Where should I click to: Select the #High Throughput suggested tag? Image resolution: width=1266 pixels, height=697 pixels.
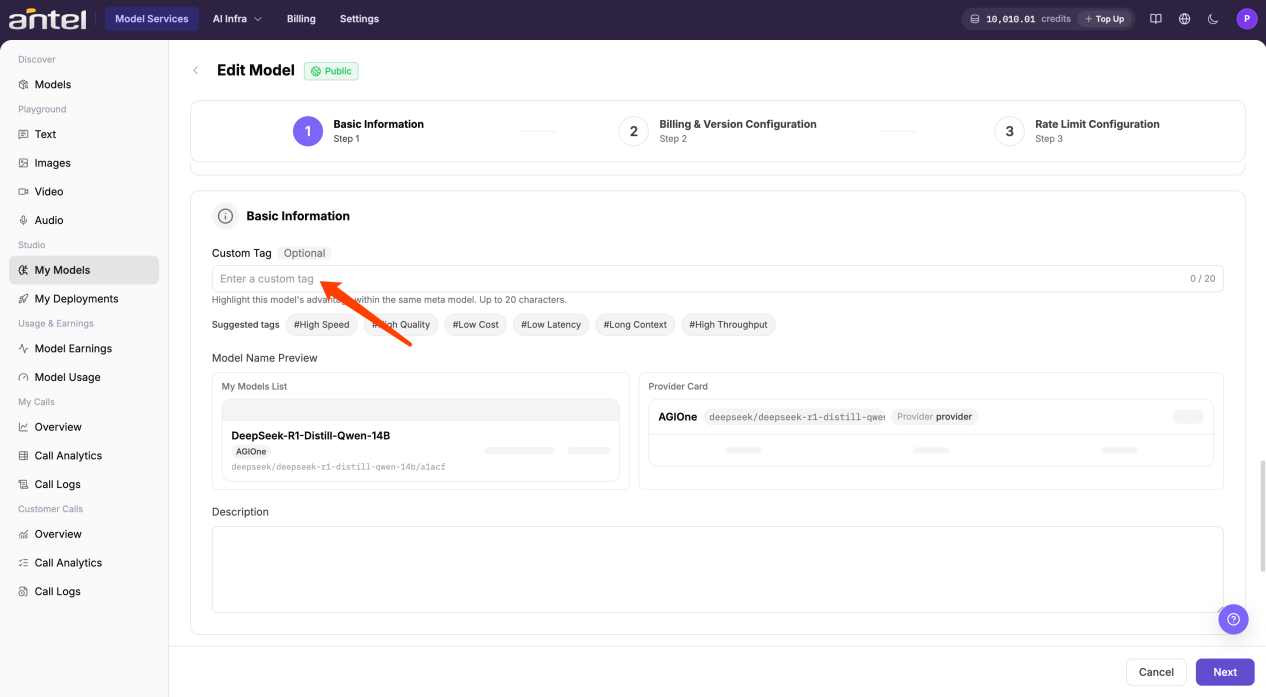[729, 325]
